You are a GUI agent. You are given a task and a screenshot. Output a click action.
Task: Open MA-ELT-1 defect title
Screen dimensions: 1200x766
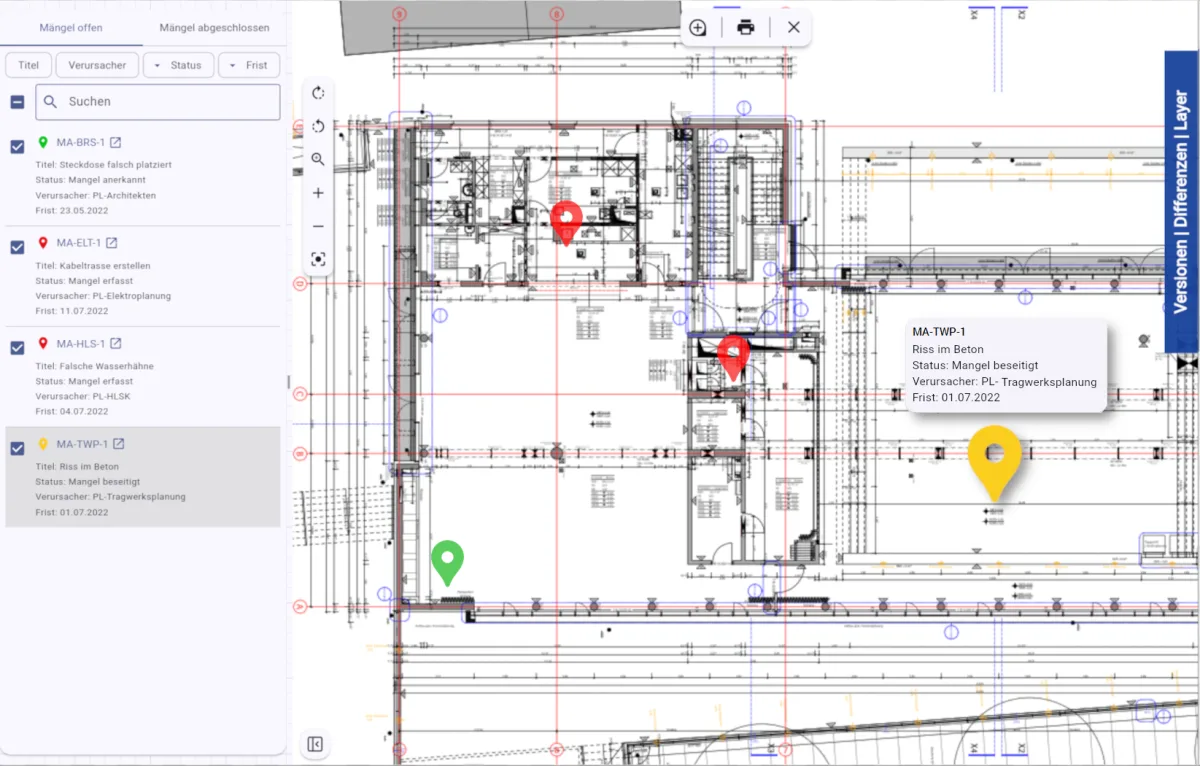tap(78, 243)
